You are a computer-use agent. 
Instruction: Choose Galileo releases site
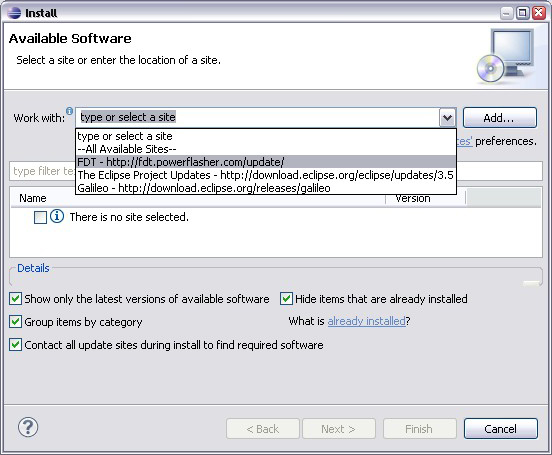coord(266,188)
